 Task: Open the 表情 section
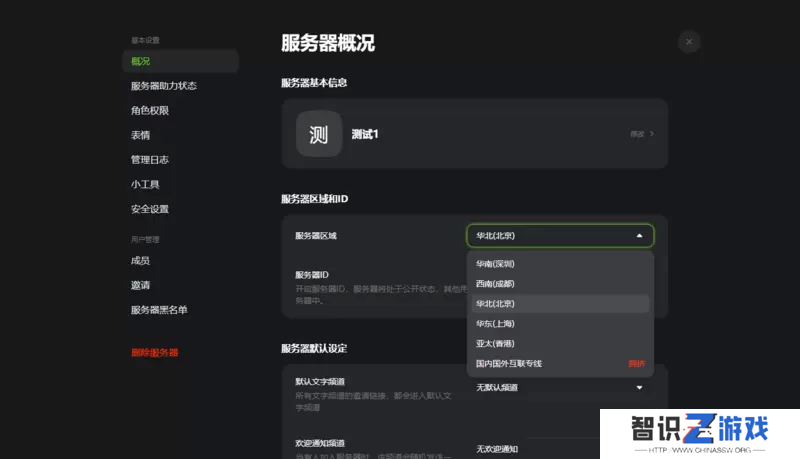pyautogui.click(x=140, y=135)
